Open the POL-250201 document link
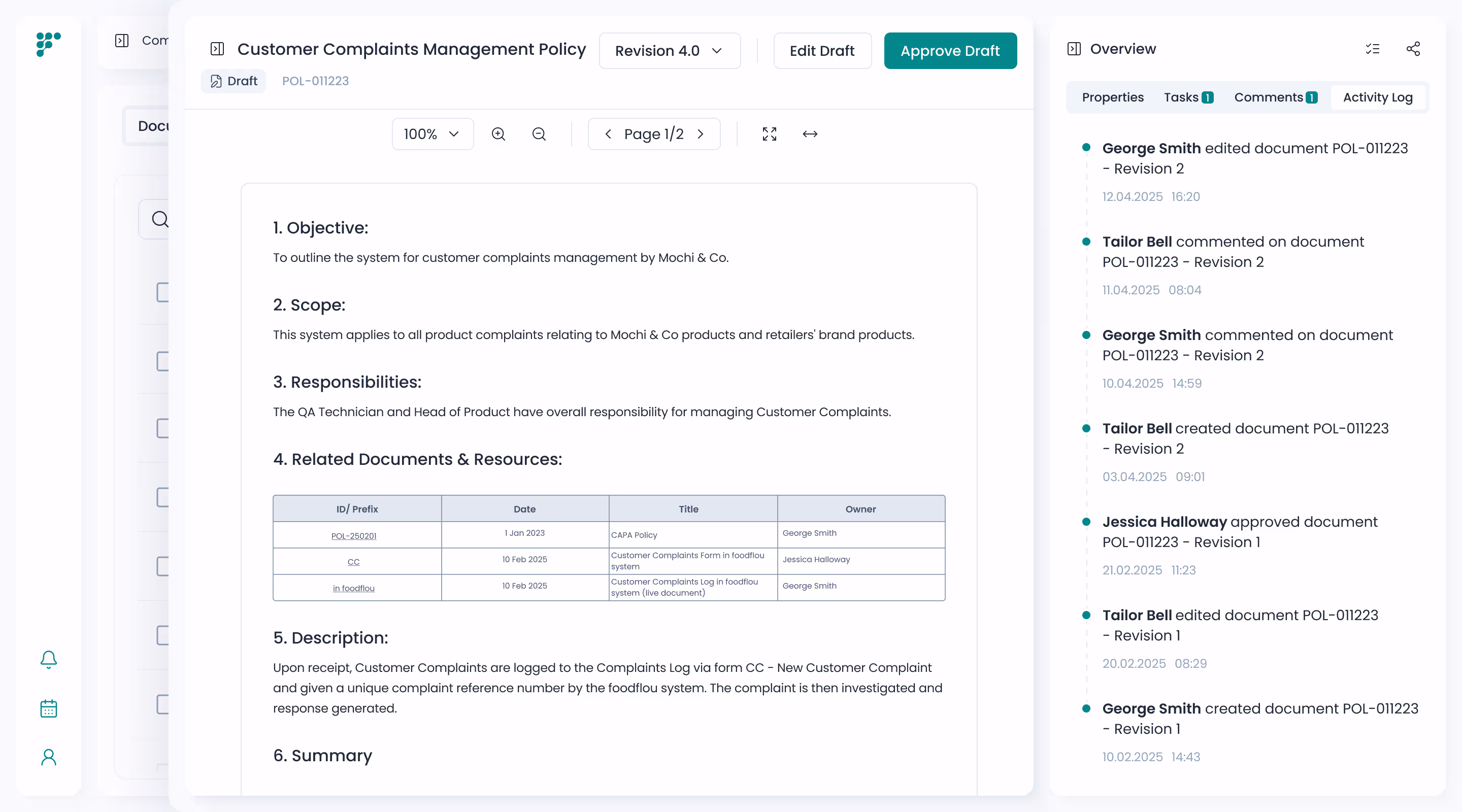 pos(354,535)
